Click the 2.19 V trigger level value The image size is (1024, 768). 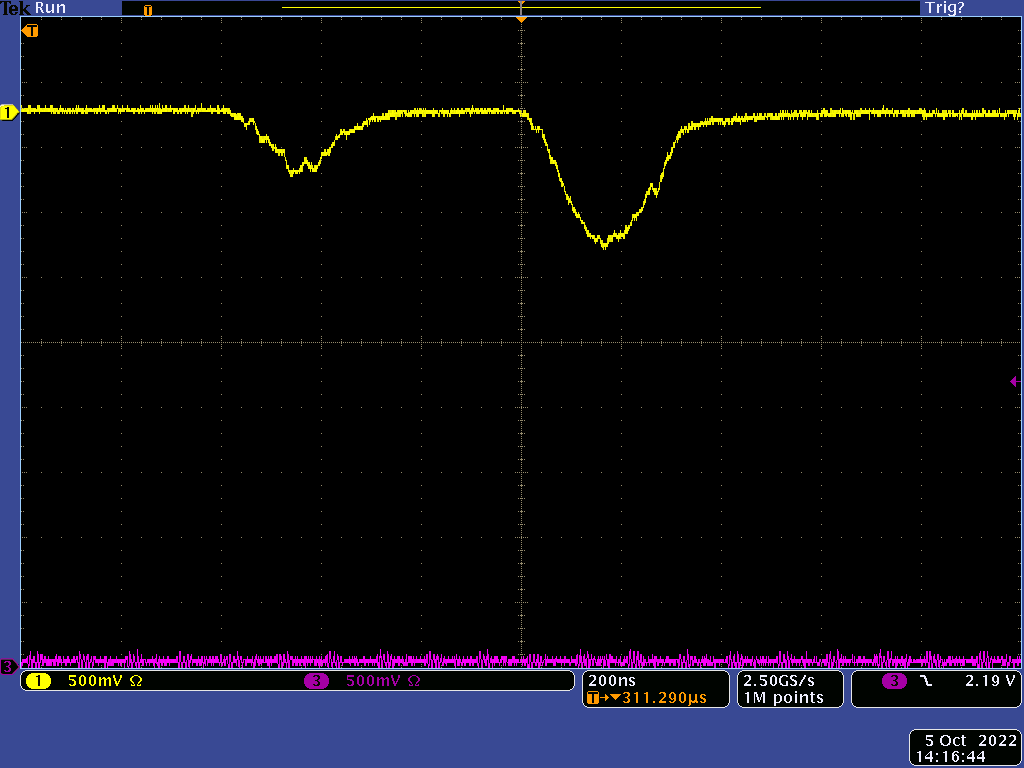(990, 681)
